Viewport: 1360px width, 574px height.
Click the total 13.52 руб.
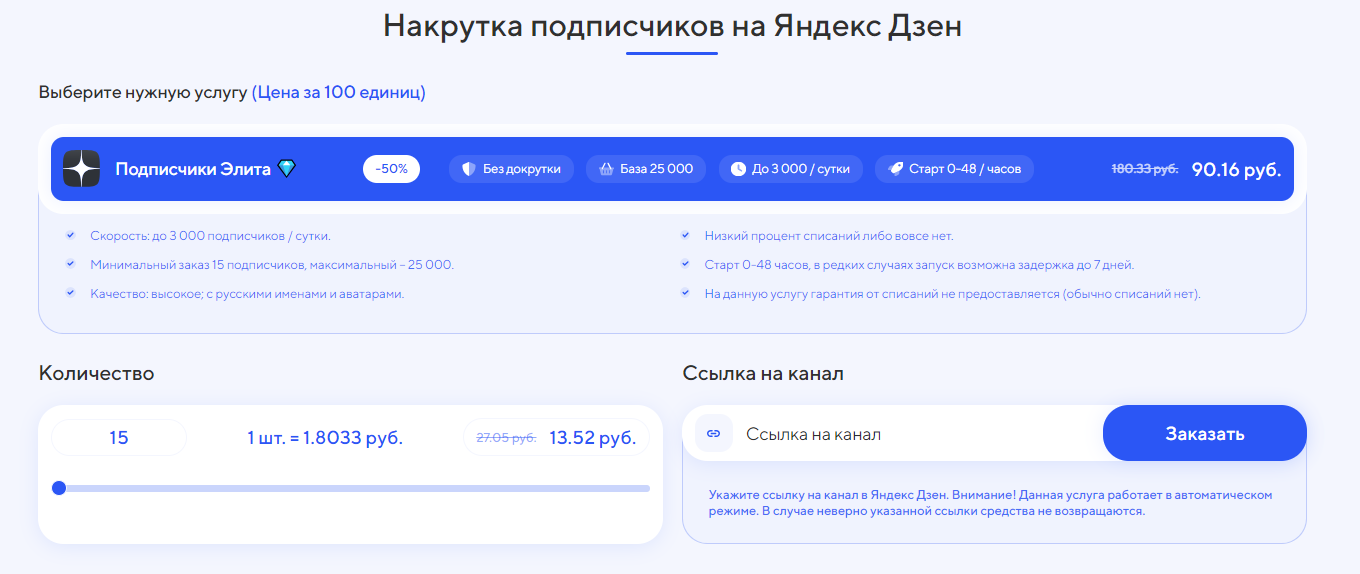592,438
